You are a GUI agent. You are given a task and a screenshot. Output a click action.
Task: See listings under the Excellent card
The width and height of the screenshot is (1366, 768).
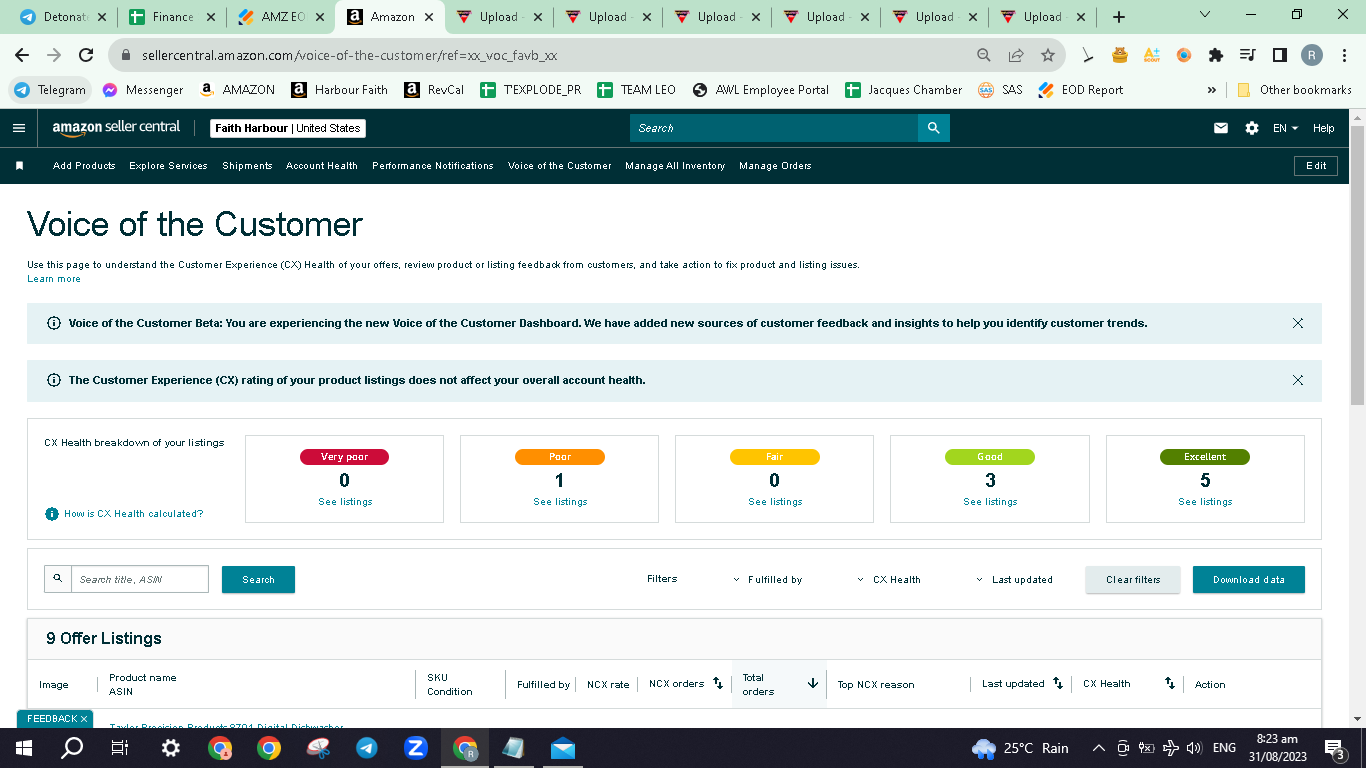1205,502
